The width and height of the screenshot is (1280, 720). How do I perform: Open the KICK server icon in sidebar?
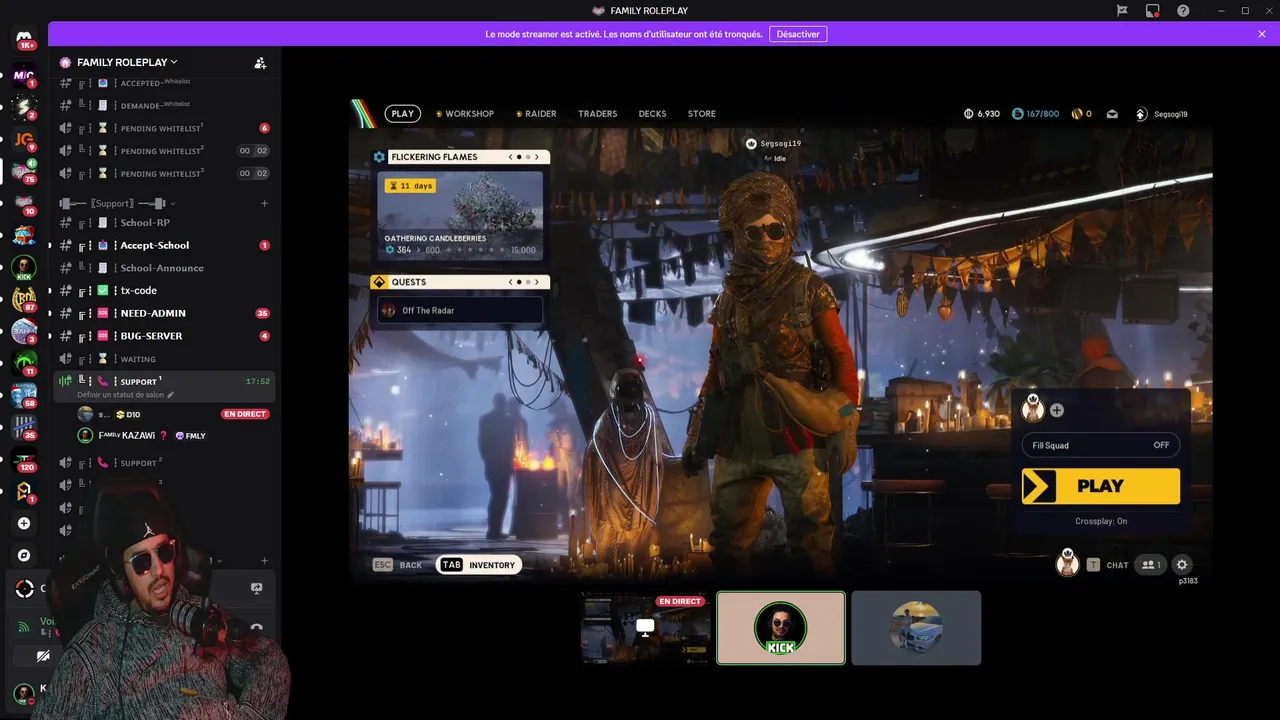click(x=24, y=267)
